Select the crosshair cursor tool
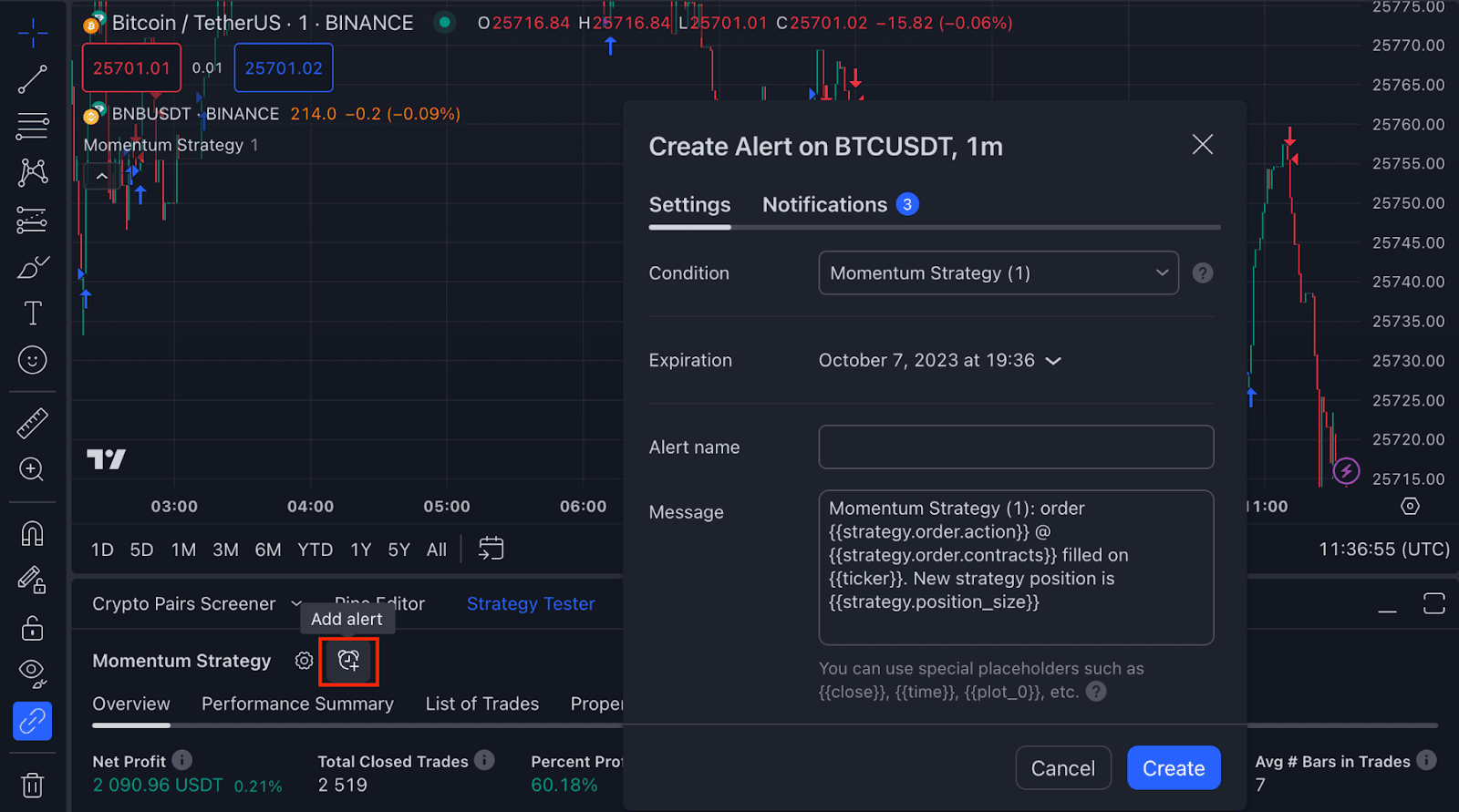Image resolution: width=1459 pixels, height=812 pixels. [x=33, y=33]
